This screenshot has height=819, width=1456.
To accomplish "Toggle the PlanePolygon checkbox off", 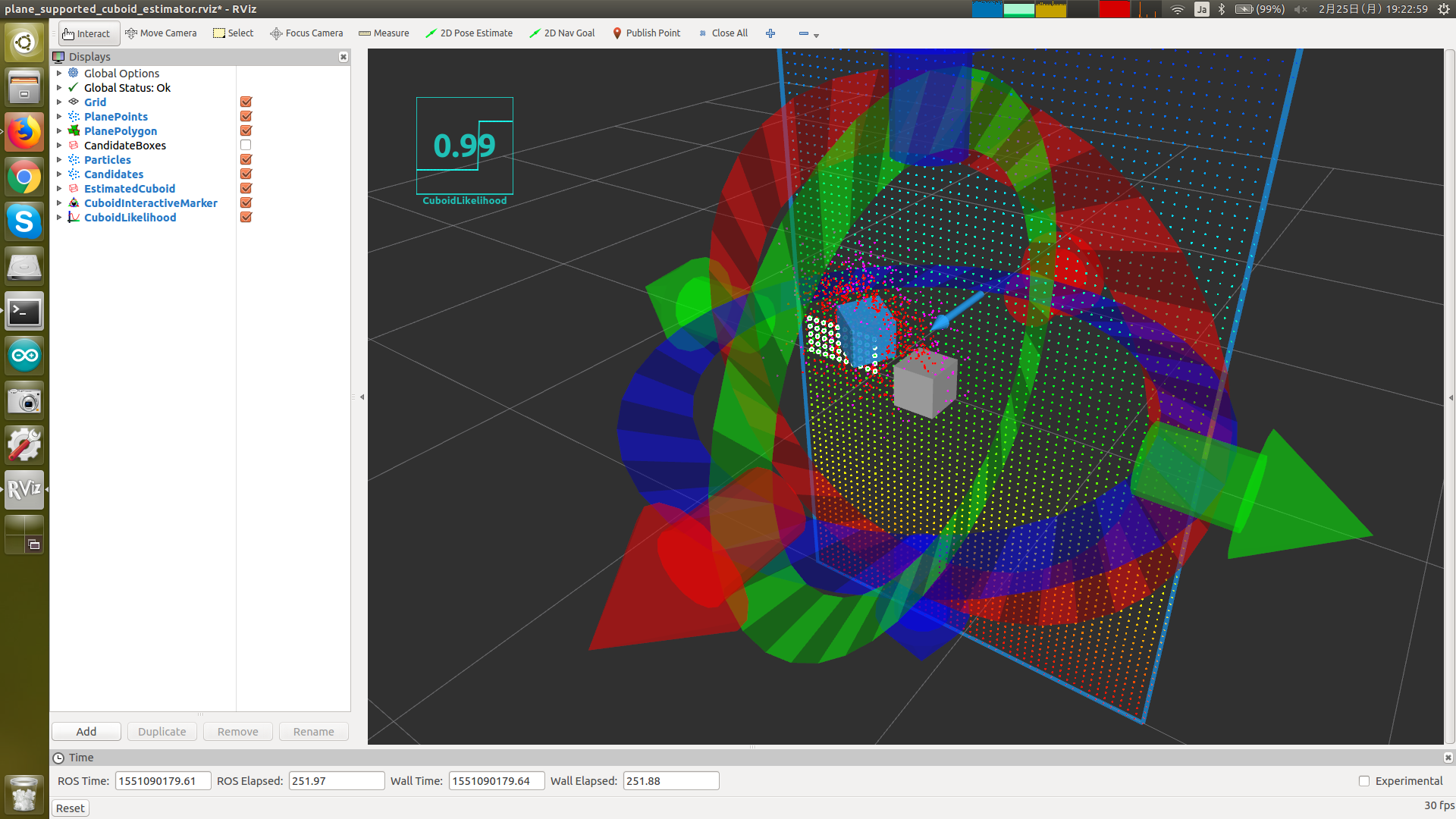I will 246,131.
